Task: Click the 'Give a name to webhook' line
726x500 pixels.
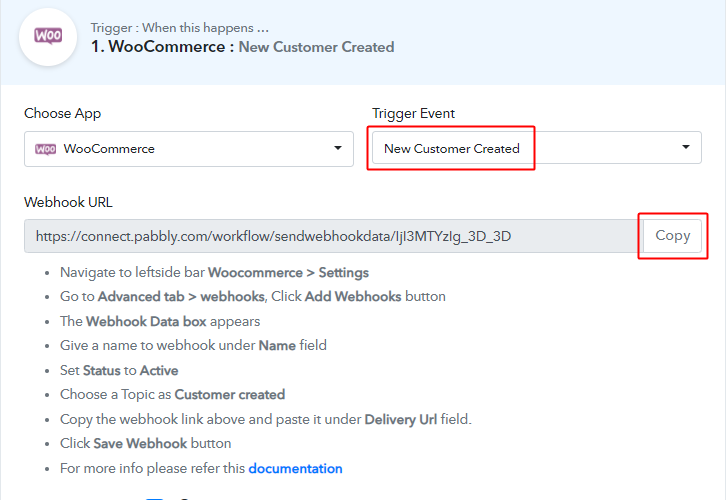Action: [x=194, y=345]
